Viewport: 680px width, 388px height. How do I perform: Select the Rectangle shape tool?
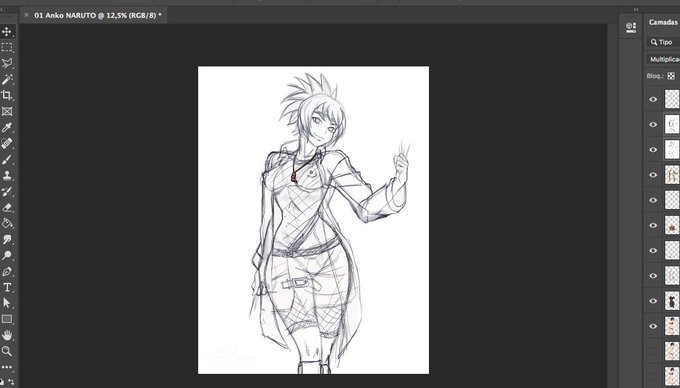[7, 319]
